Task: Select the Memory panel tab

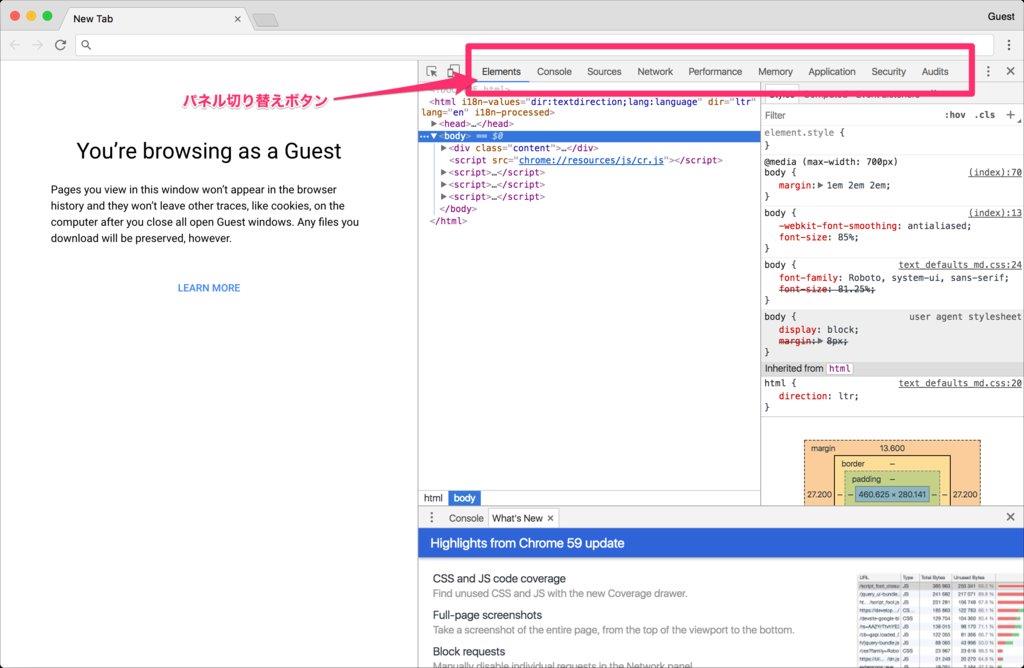Action: (x=775, y=71)
